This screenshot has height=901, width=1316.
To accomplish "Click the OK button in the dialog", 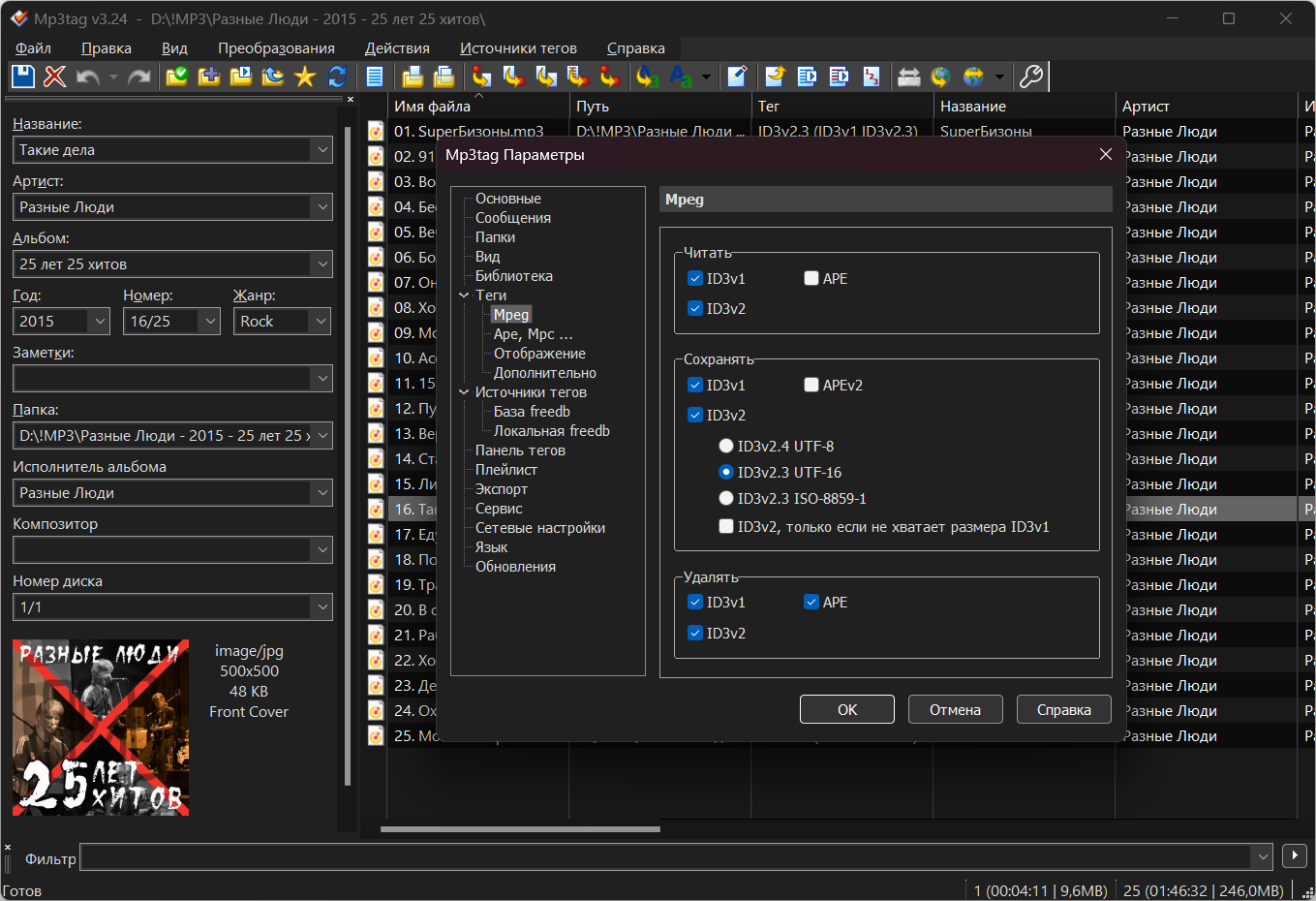I will [847, 709].
